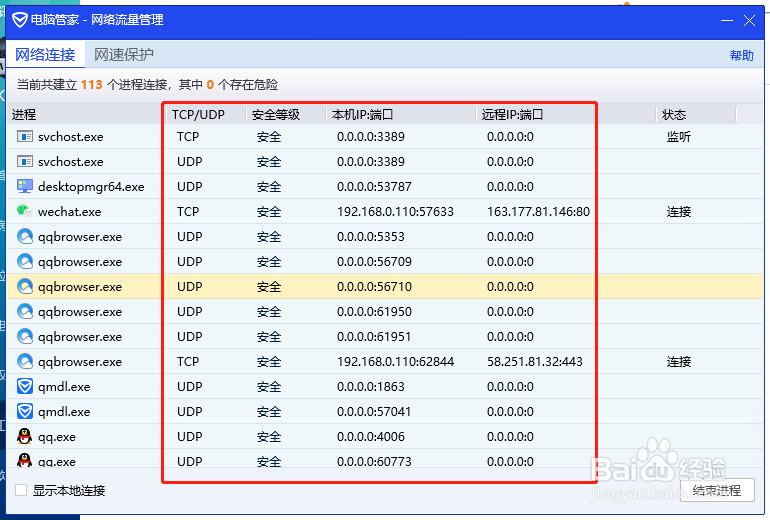Sort by the TCP/UDP column header

pyautogui.click(x=205, y=115)
